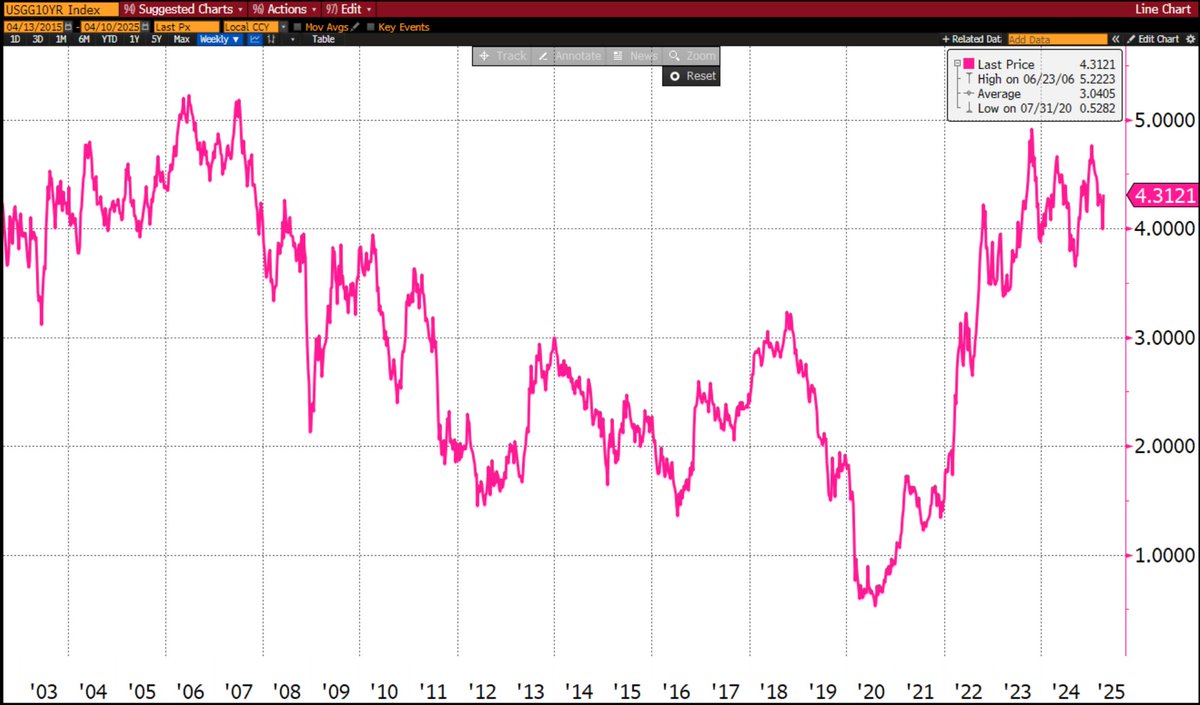
Task: Open the News overlay tool
Action: pyautogui.click(x=634, y=55)
